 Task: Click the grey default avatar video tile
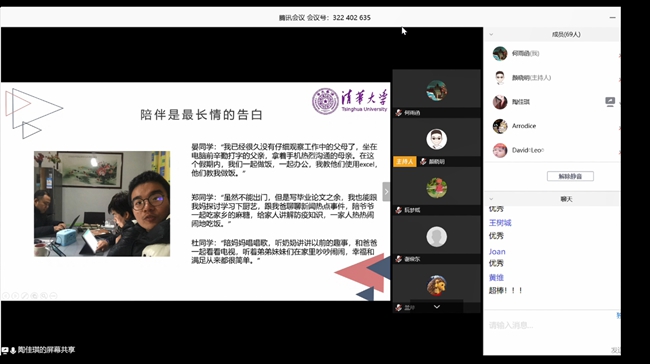[437, 237]
